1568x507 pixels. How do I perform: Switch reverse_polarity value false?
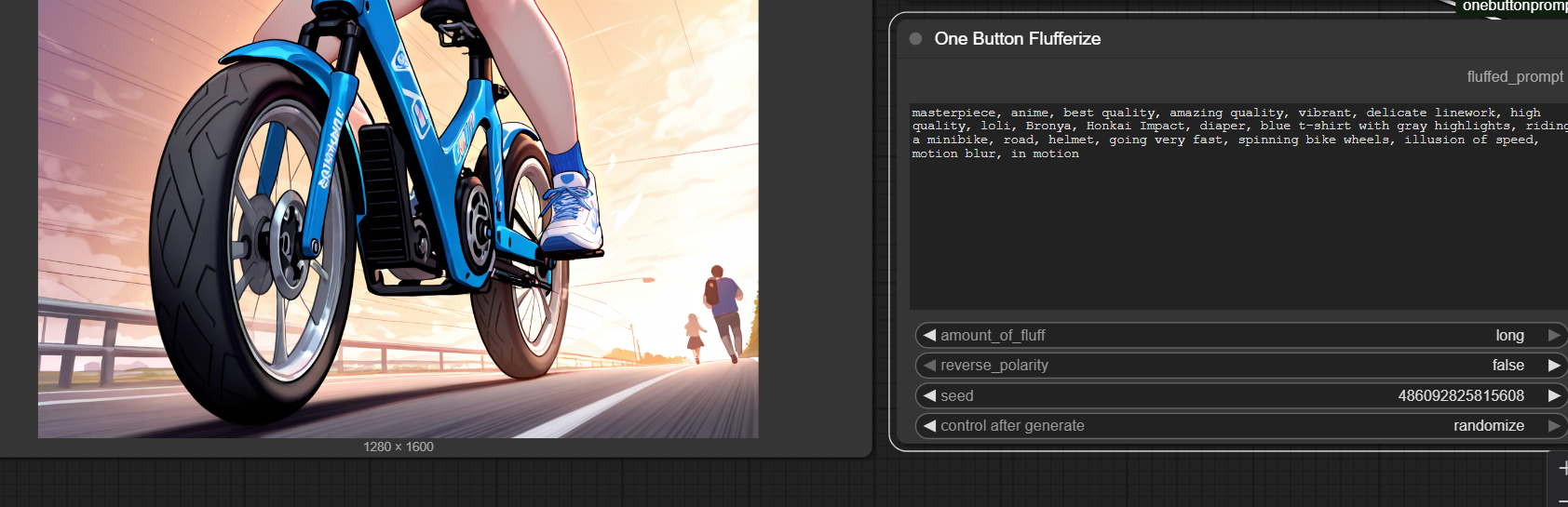click(1507, 365)
